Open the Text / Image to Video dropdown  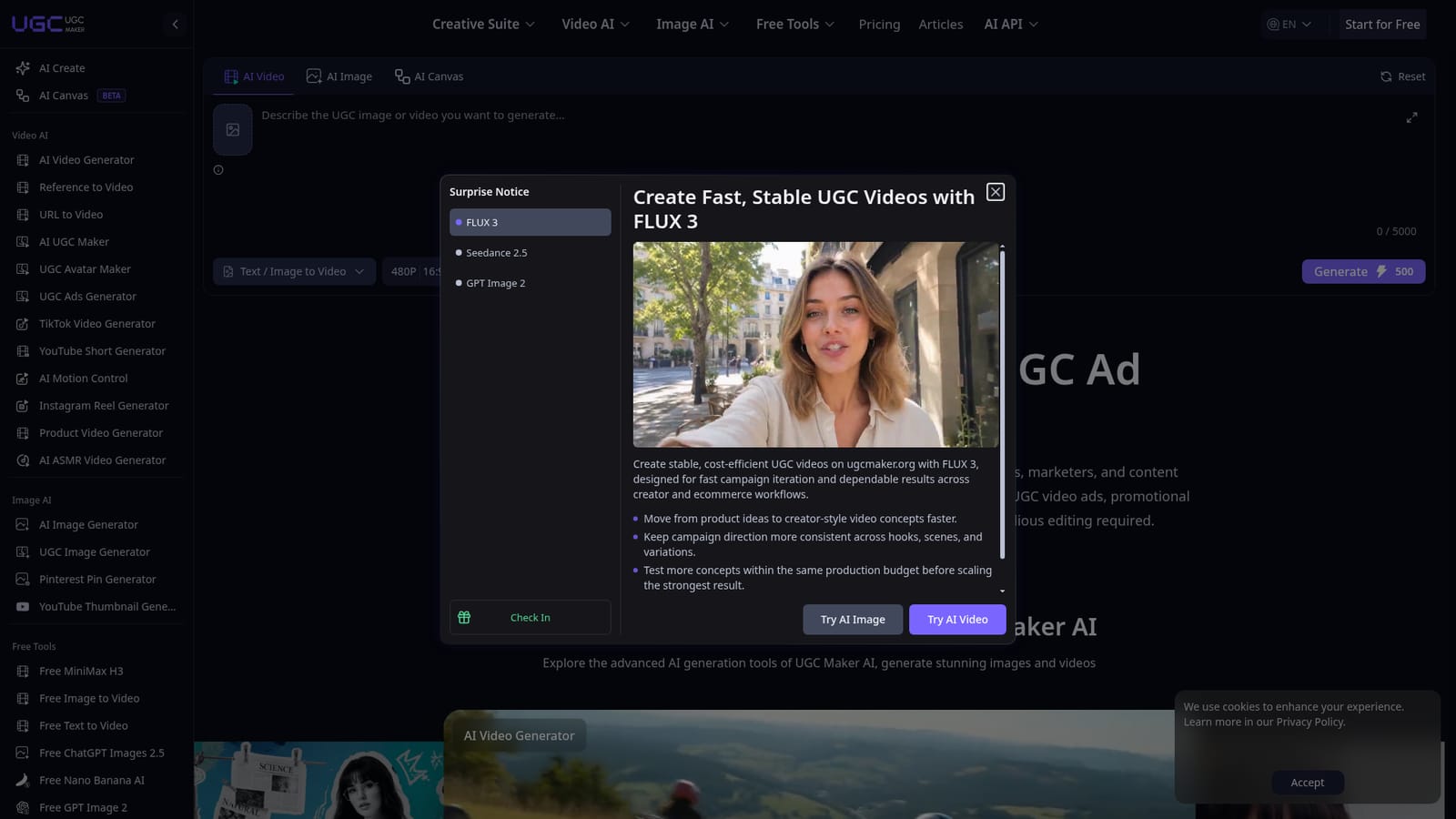(x=294, y=271)
